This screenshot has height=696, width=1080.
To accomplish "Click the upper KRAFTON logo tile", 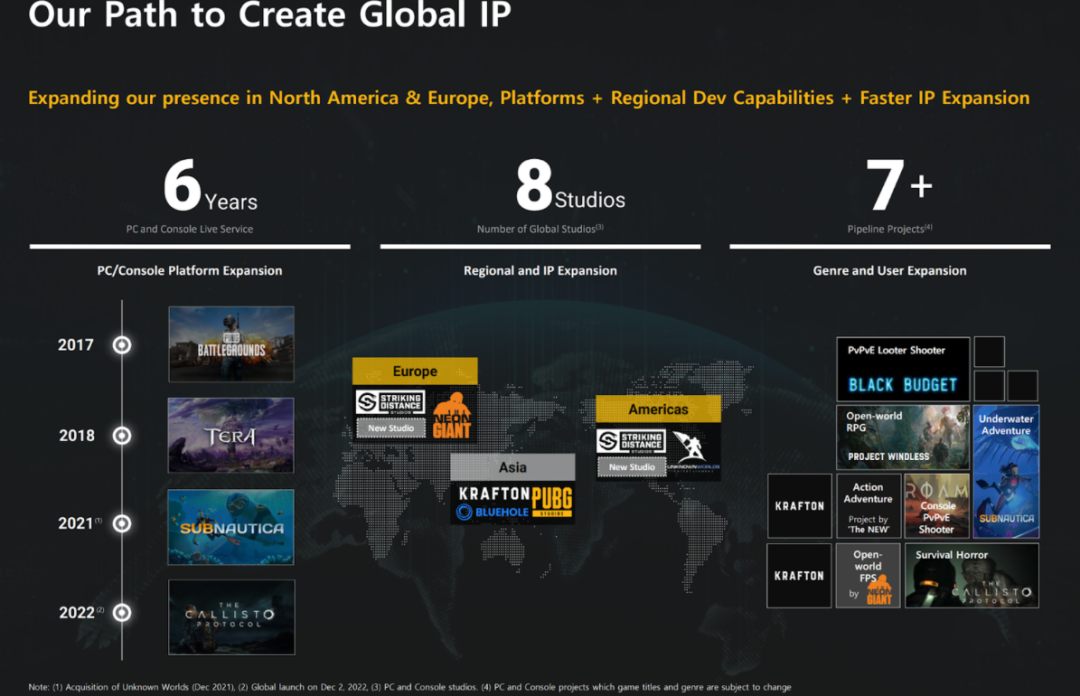I will pyautogui.click(x=800, y=506).
